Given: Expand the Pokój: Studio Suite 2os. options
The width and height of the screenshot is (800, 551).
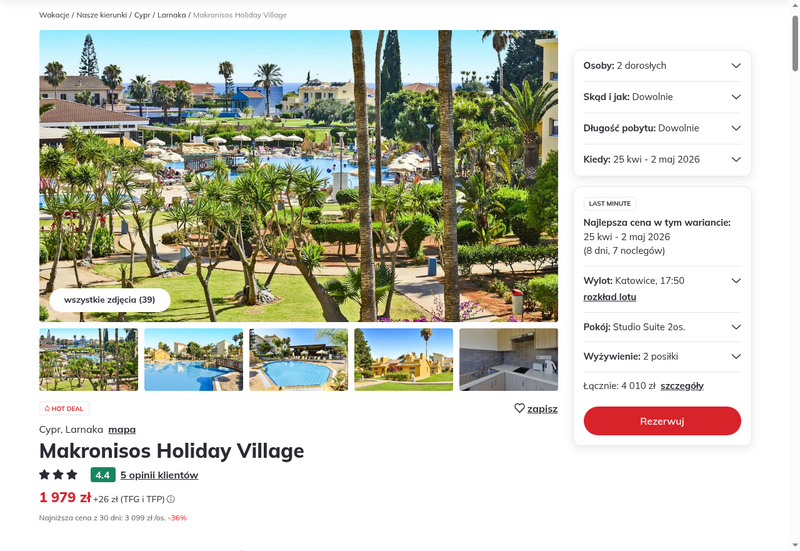Looking at the screenshot, I should coord(662,327).
